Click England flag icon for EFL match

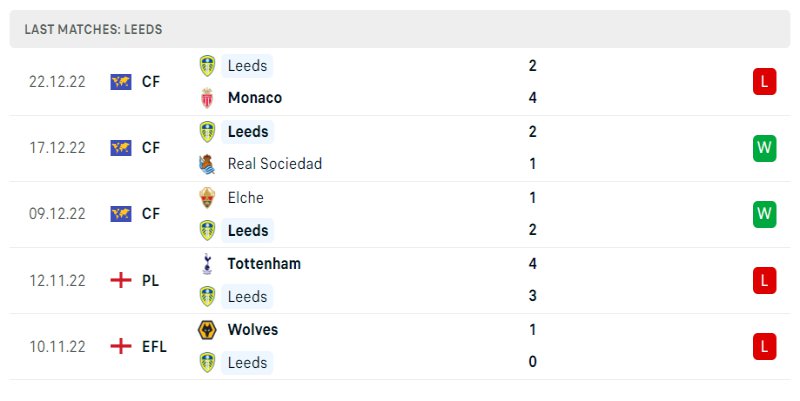[x=121, y=346]
